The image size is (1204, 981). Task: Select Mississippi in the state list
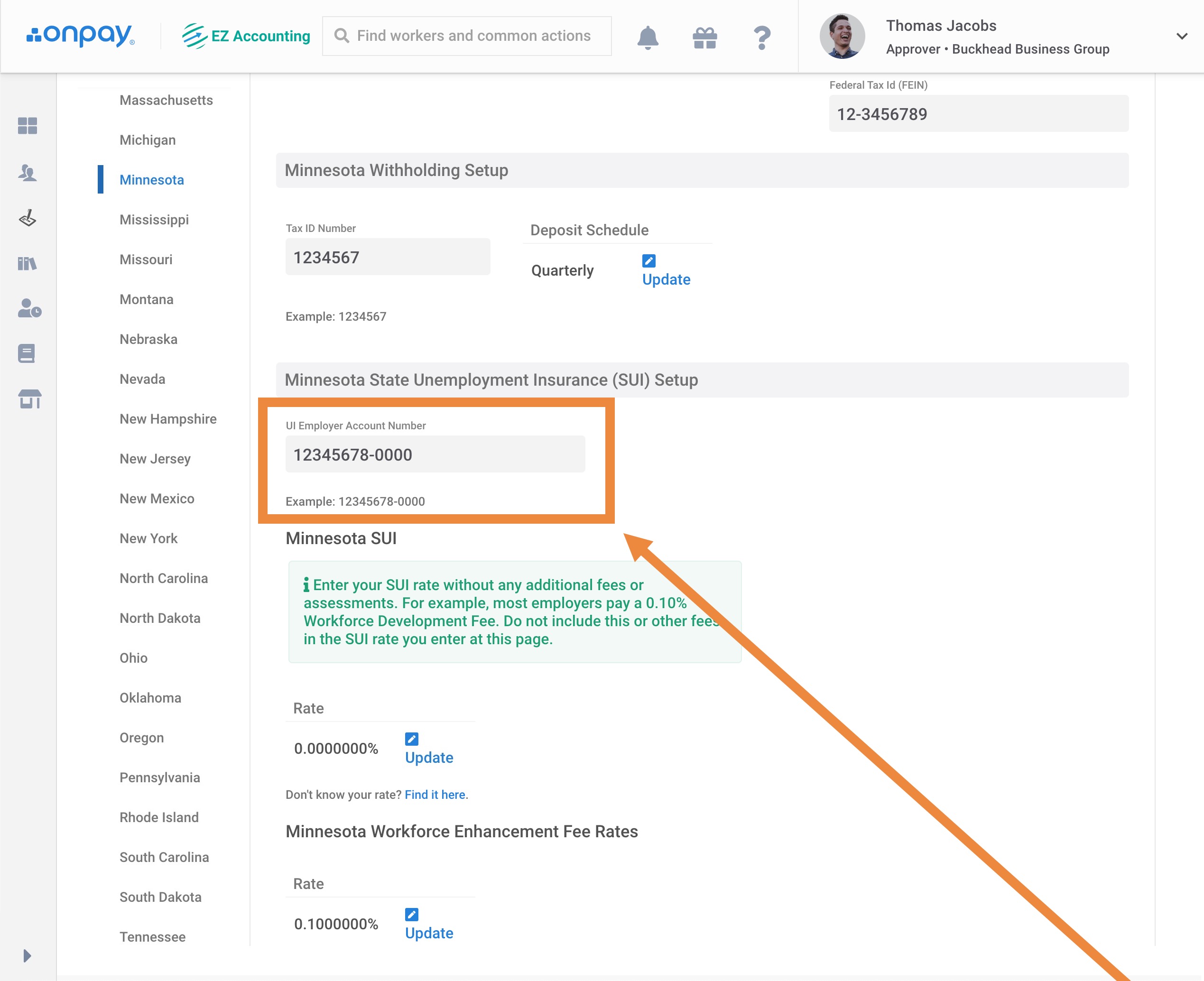(154, 219)
